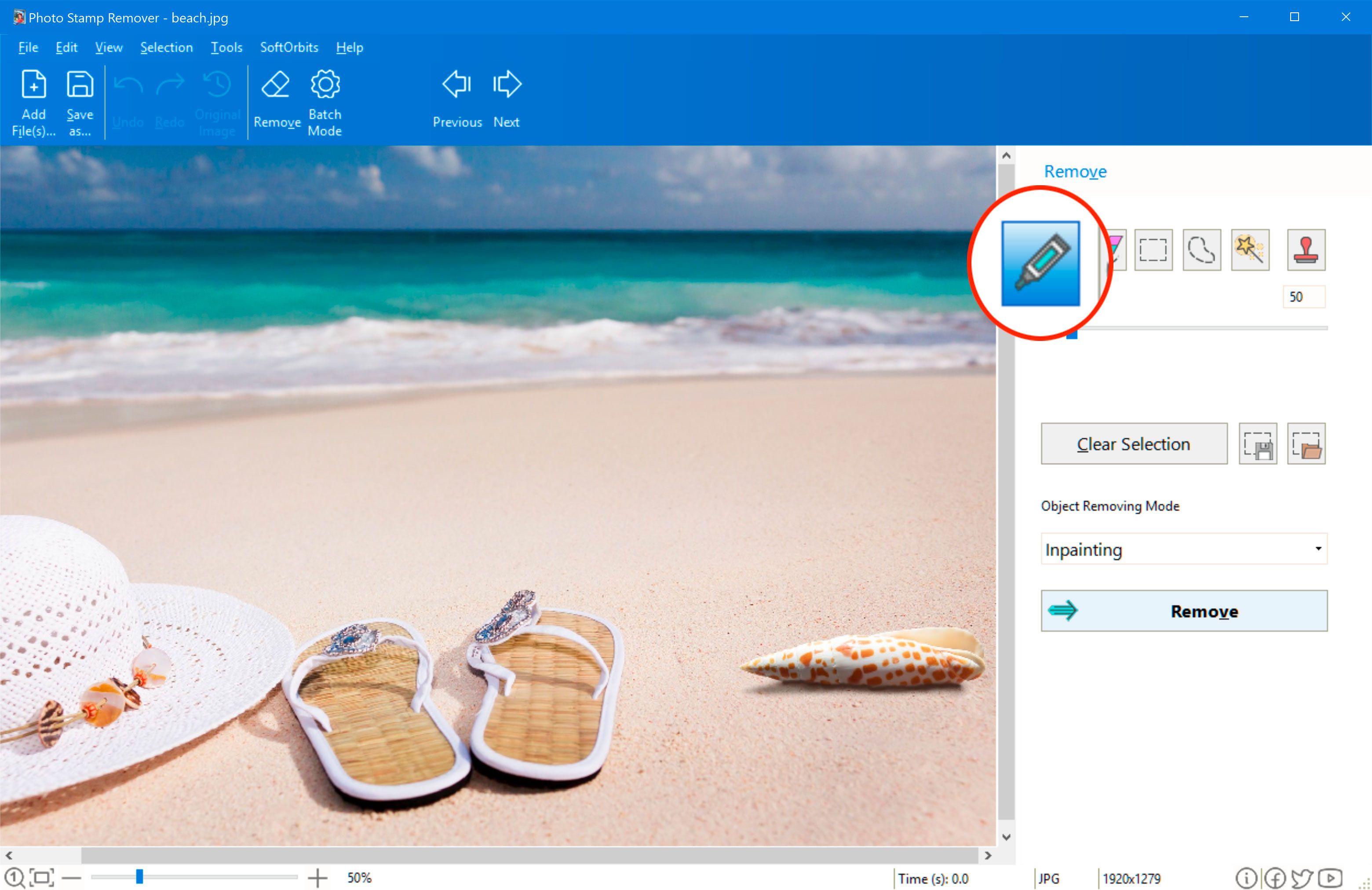Image resolution: width=1372 pixels, height=890 pixels.
Task: Click the Save Selection icon
Action: (x=1259, y=444)
